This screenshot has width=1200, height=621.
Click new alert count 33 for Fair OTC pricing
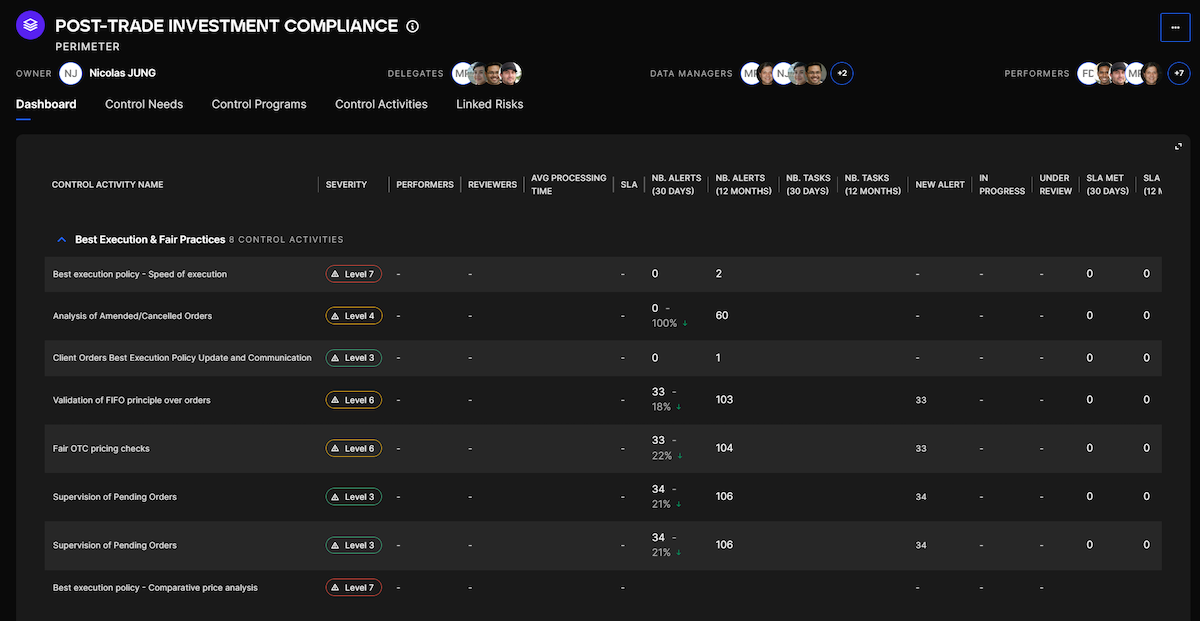tap(921, 449)
